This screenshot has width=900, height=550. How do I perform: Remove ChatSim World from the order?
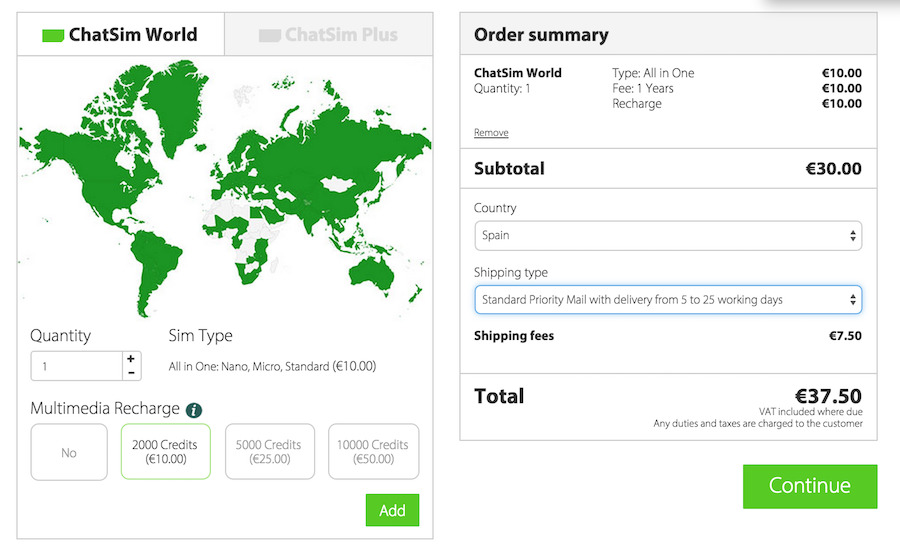point(491,133)
